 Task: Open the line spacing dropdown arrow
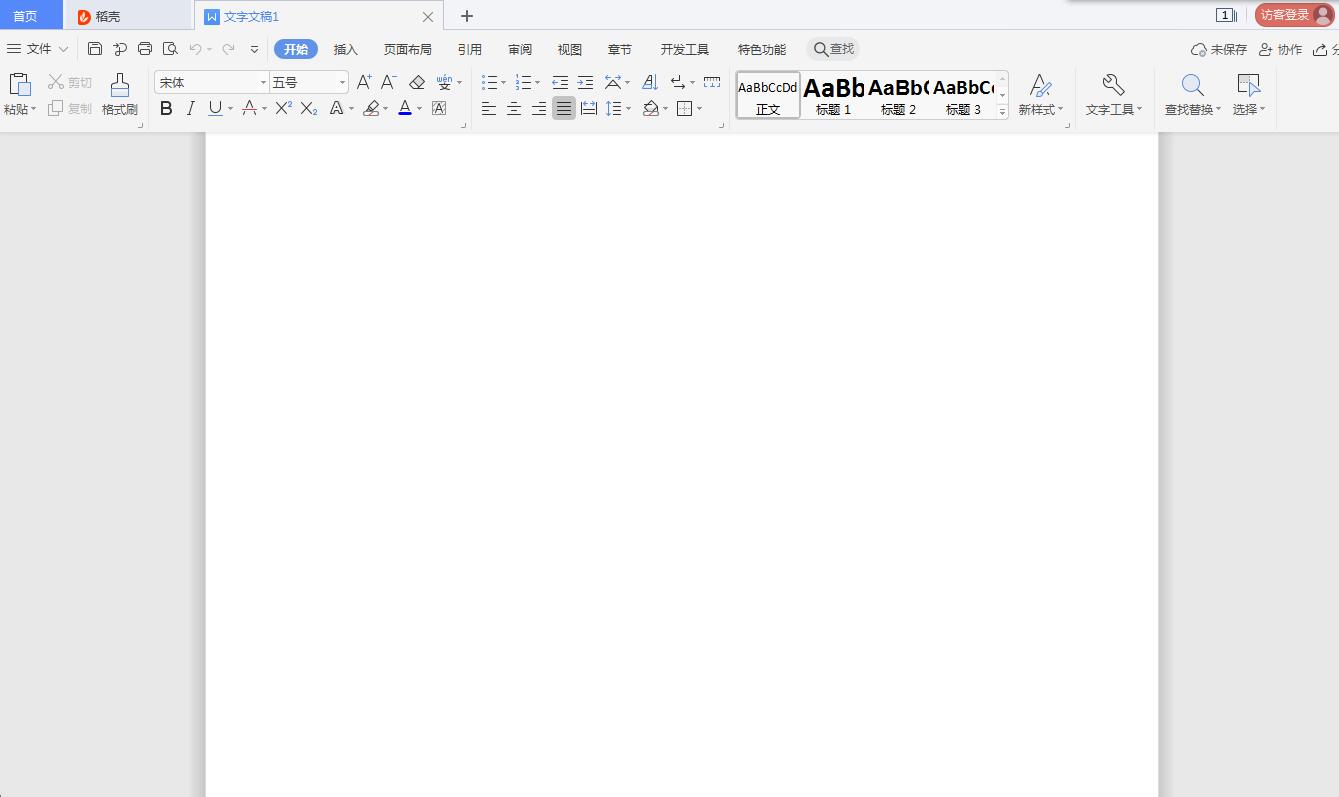pos(627,109)
